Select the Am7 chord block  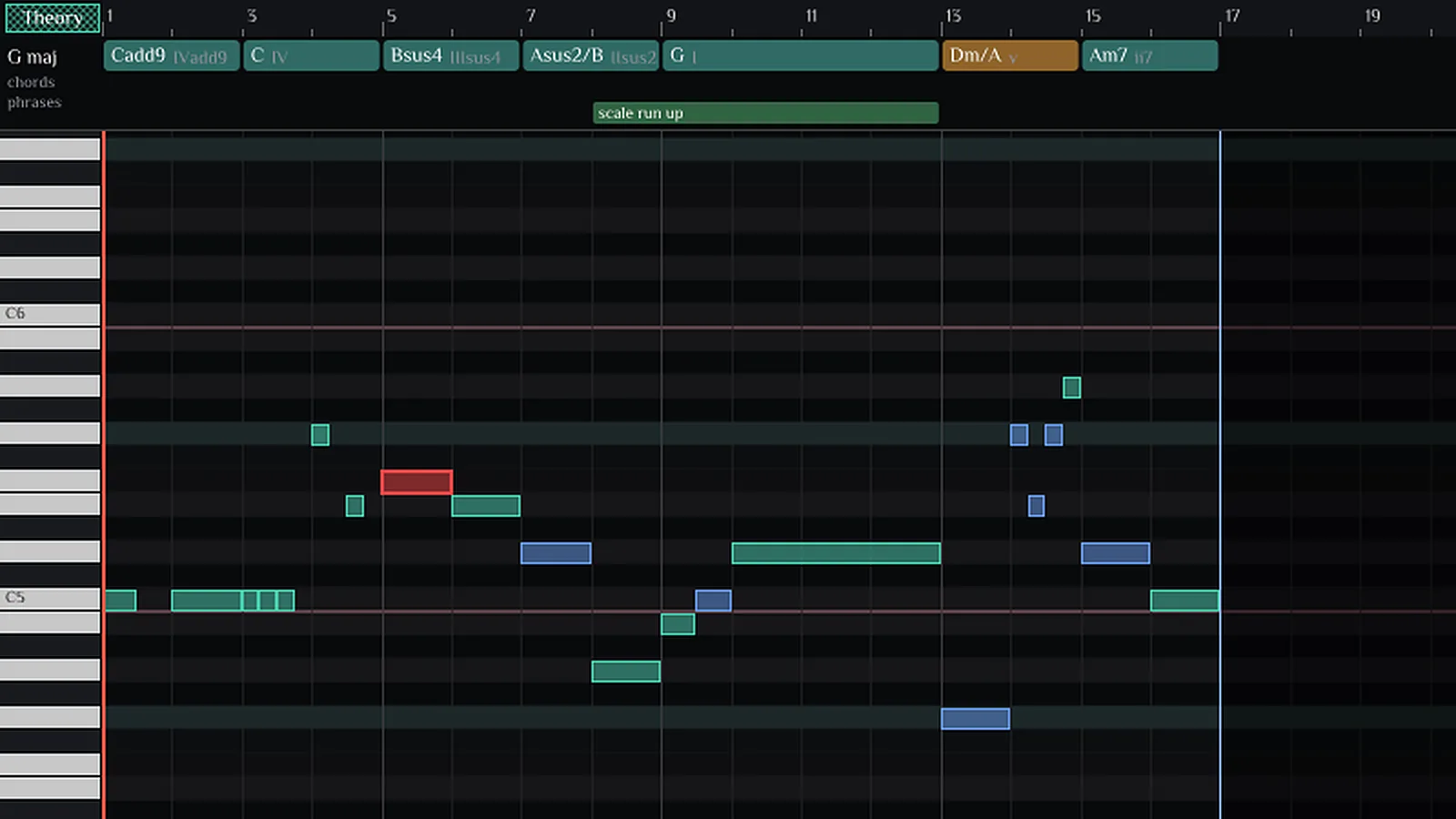pyautogui.click(x=1150, y=56)
